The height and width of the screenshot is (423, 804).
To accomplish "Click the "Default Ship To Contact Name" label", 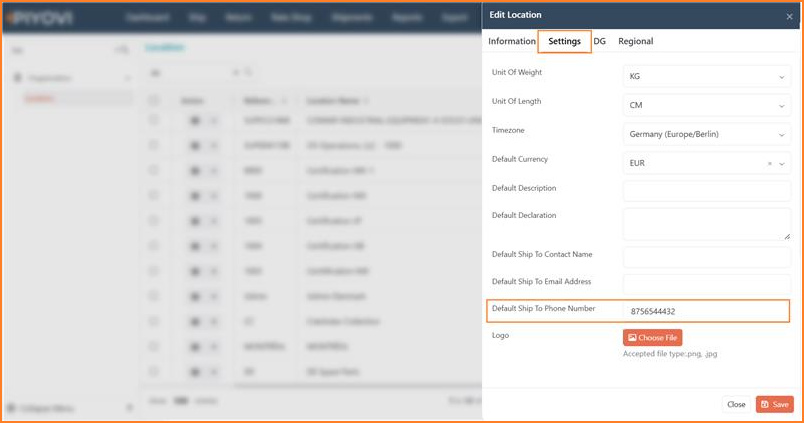I will tap(542, 254).
